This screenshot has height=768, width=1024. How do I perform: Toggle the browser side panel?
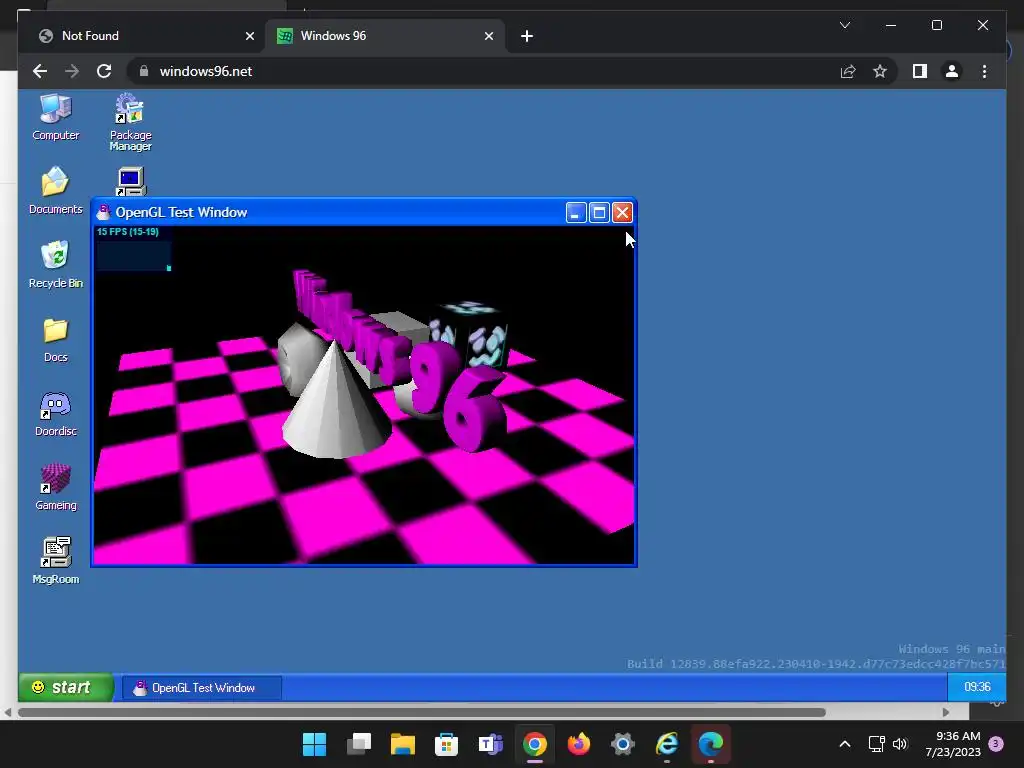pos(920,71)
